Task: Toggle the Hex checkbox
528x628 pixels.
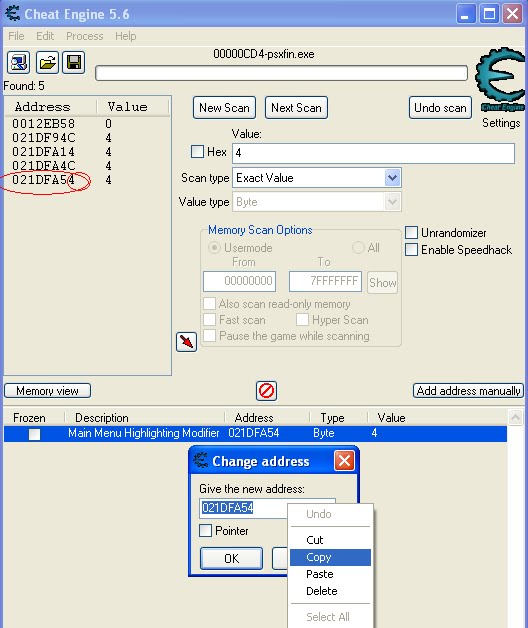Action: [x=197, y=152]
